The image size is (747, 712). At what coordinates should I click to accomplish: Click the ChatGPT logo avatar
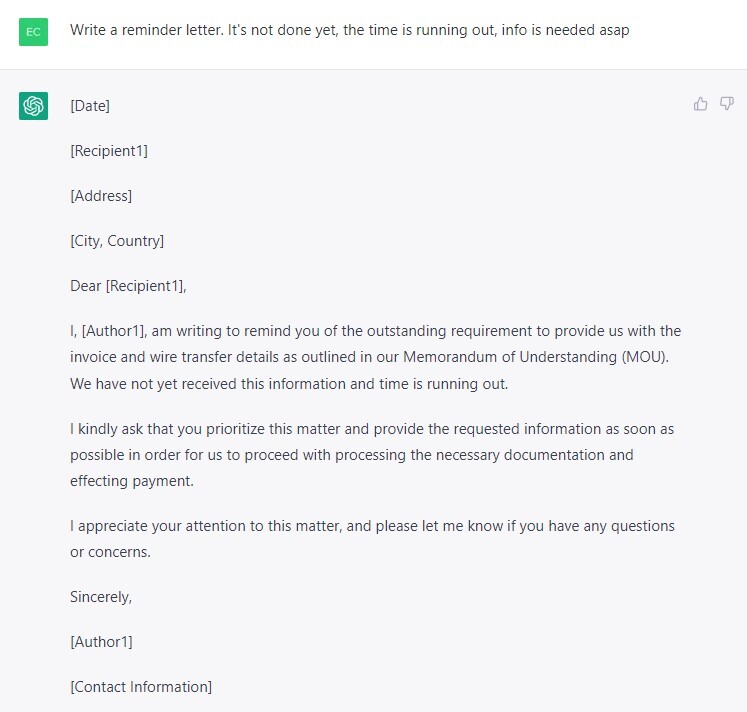pos(33,105)
